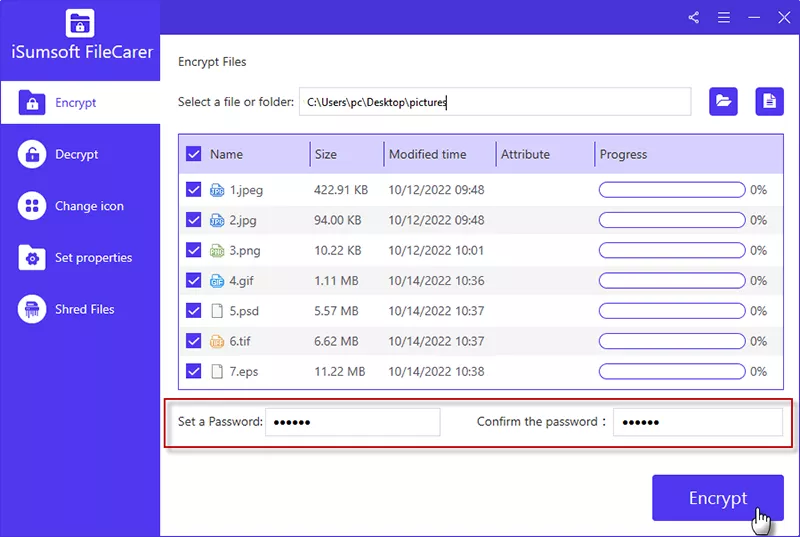Focus the Set a Password field

(x=352, y=422)
